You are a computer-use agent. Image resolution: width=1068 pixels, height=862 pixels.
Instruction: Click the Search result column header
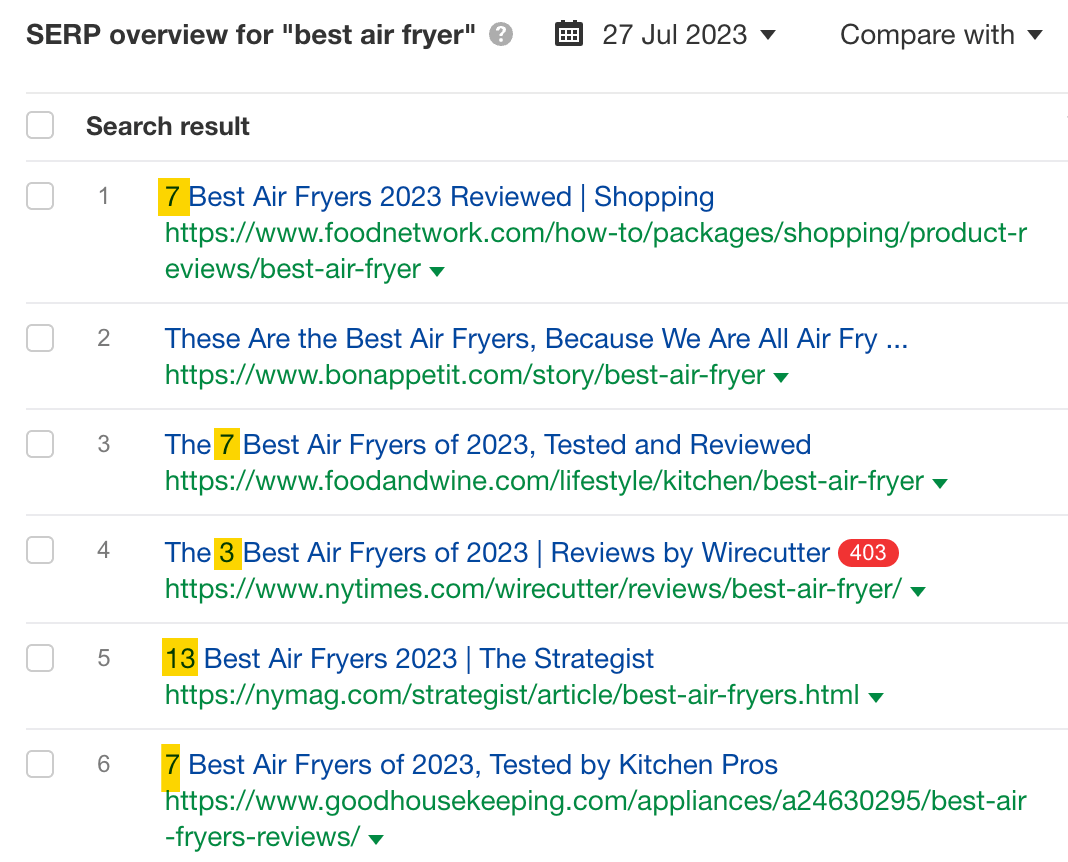pyautogui.click(x=167, y=126)
